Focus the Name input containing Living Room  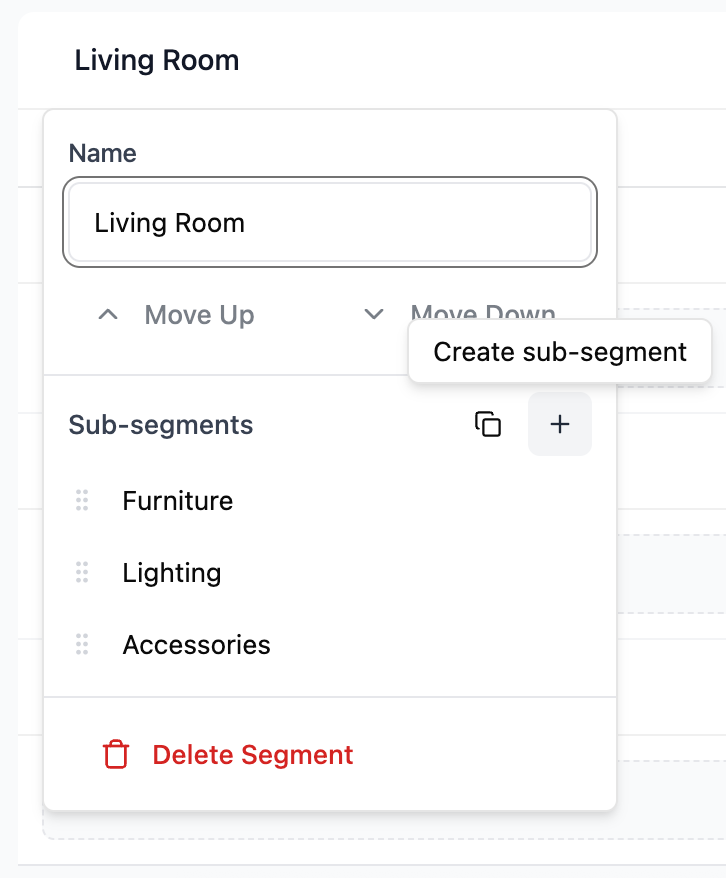click(x=330, y=222)
